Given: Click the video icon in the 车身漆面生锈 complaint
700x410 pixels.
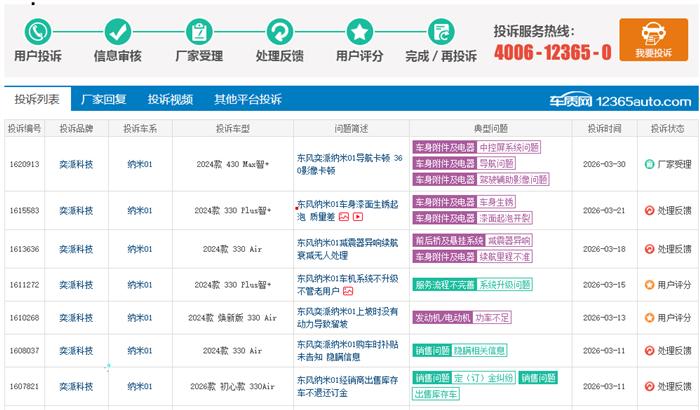Looking at the screenshot, I should (358, 216).
